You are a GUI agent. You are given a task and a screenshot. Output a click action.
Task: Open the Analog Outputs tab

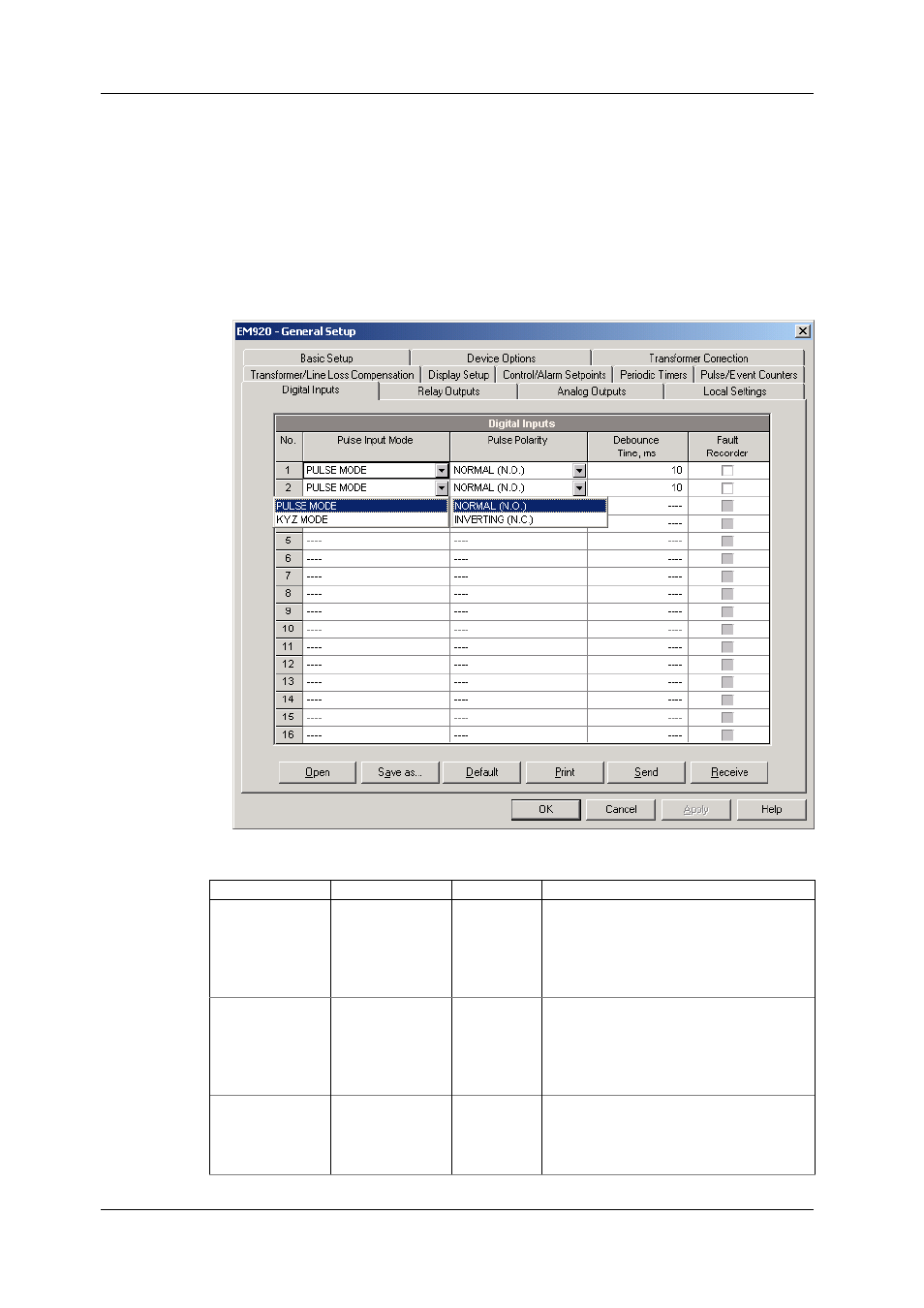tap(592, 391)
